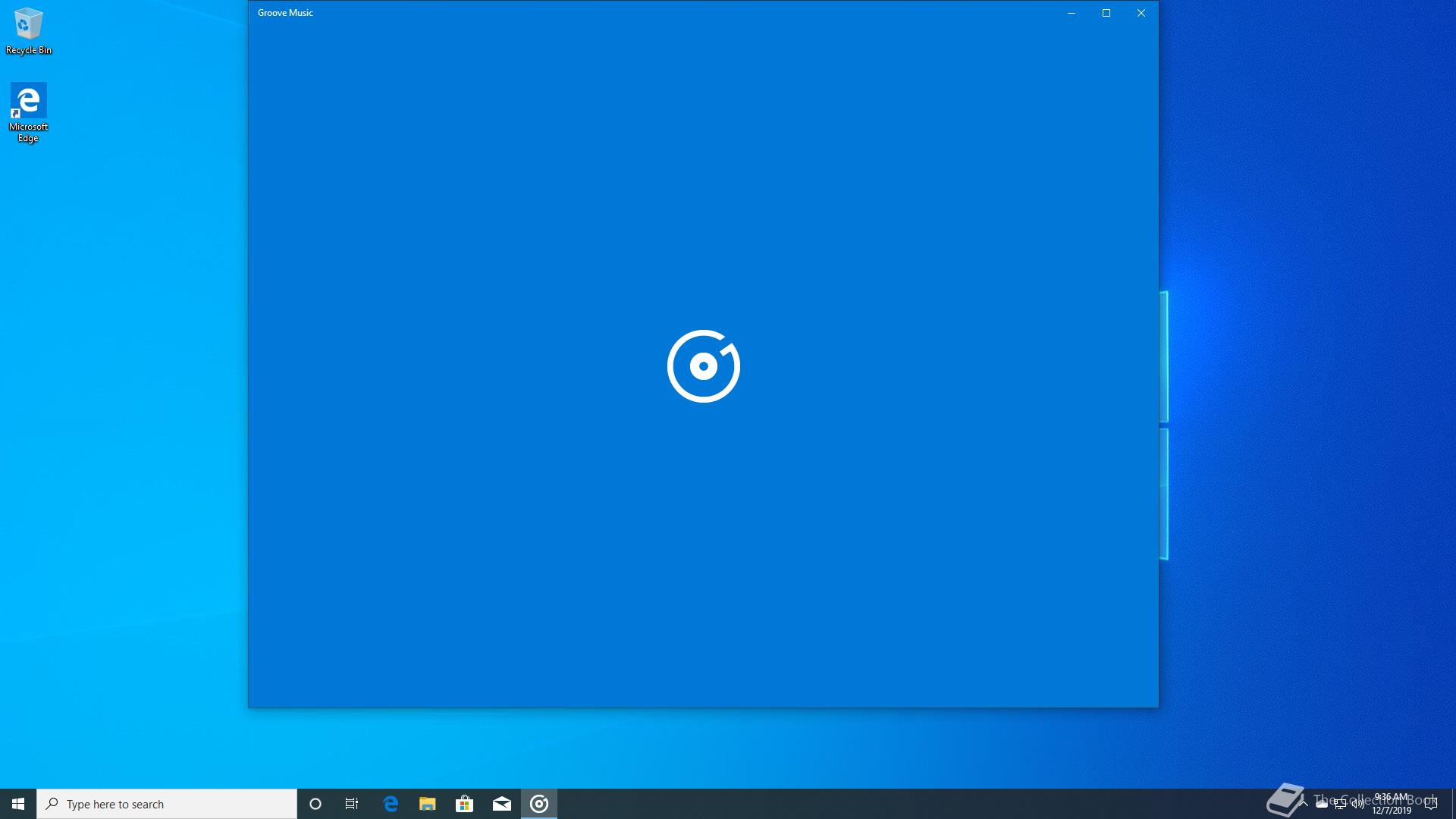The image size is (1456, 819).
Task: Minimize the Groove Music window
Action: (x=1071, y=13)
